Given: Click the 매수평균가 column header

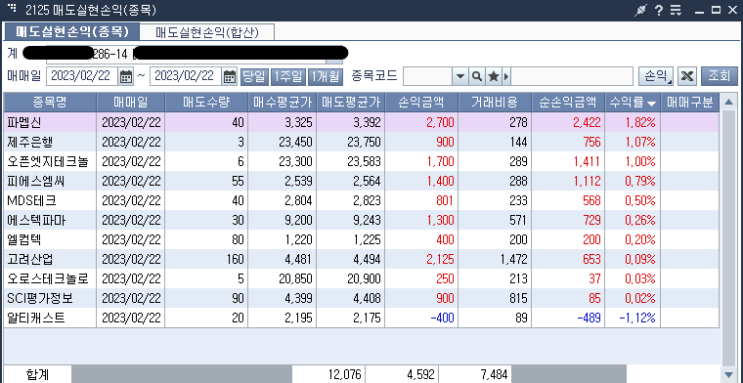Looking at the screenshot, I should [x=282, y=102].
